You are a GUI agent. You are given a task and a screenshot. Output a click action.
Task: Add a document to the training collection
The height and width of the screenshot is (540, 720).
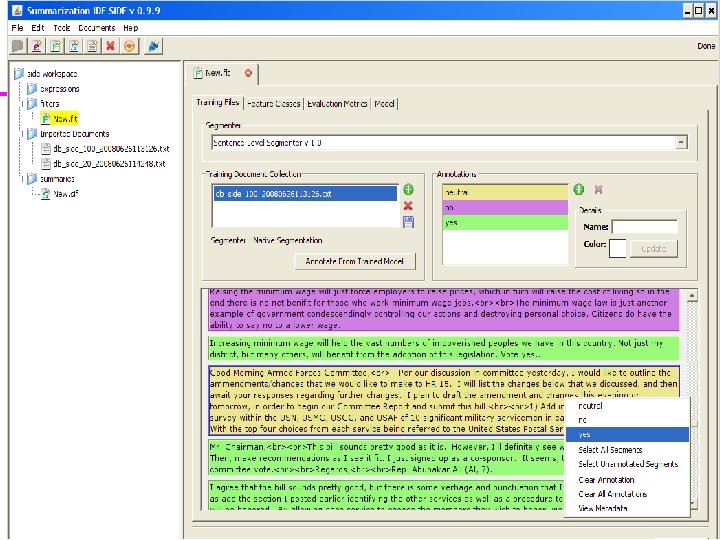coord(408,189)
